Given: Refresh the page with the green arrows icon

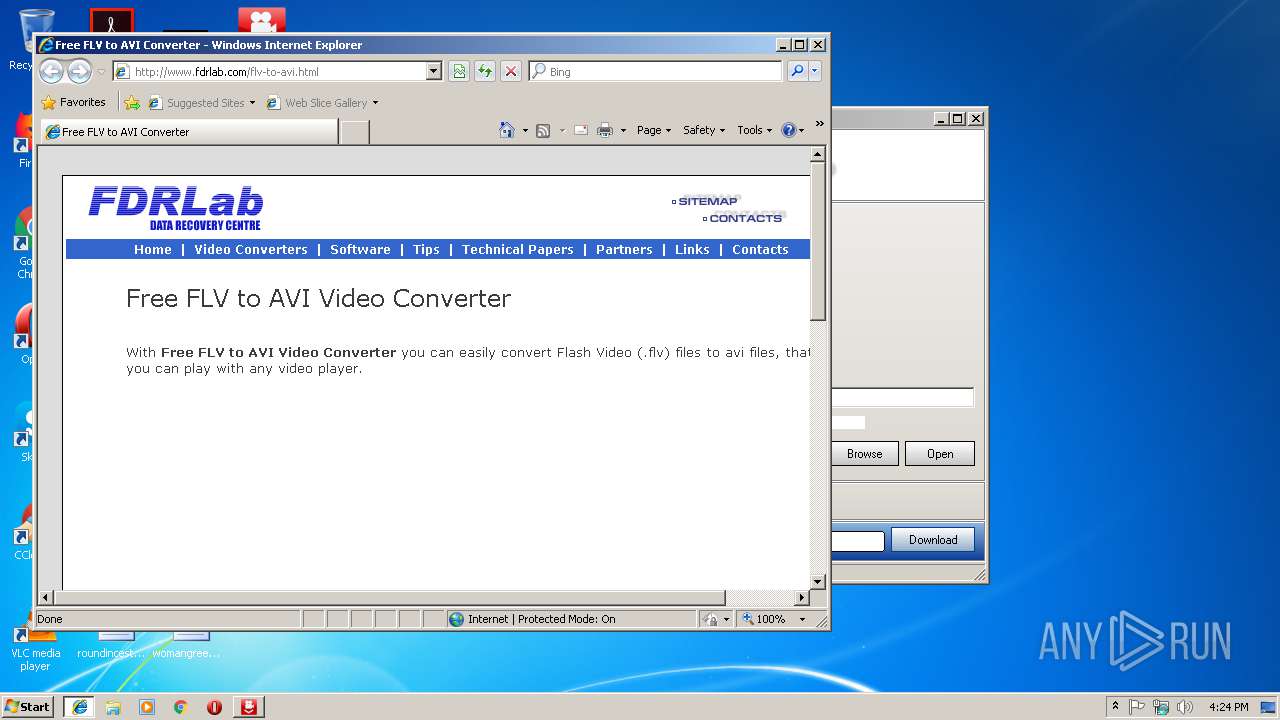Looking at the screenshot, I should point(485,71).
